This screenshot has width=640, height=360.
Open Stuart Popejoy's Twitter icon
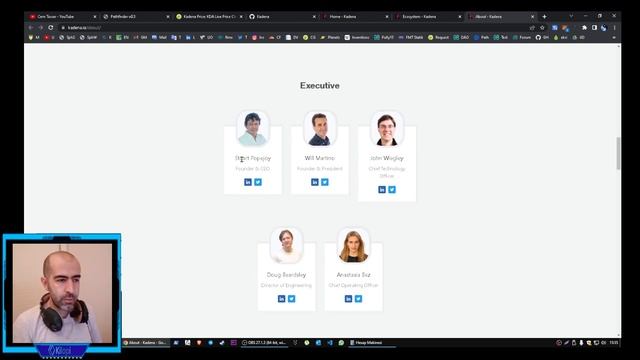tap(258, 182)
